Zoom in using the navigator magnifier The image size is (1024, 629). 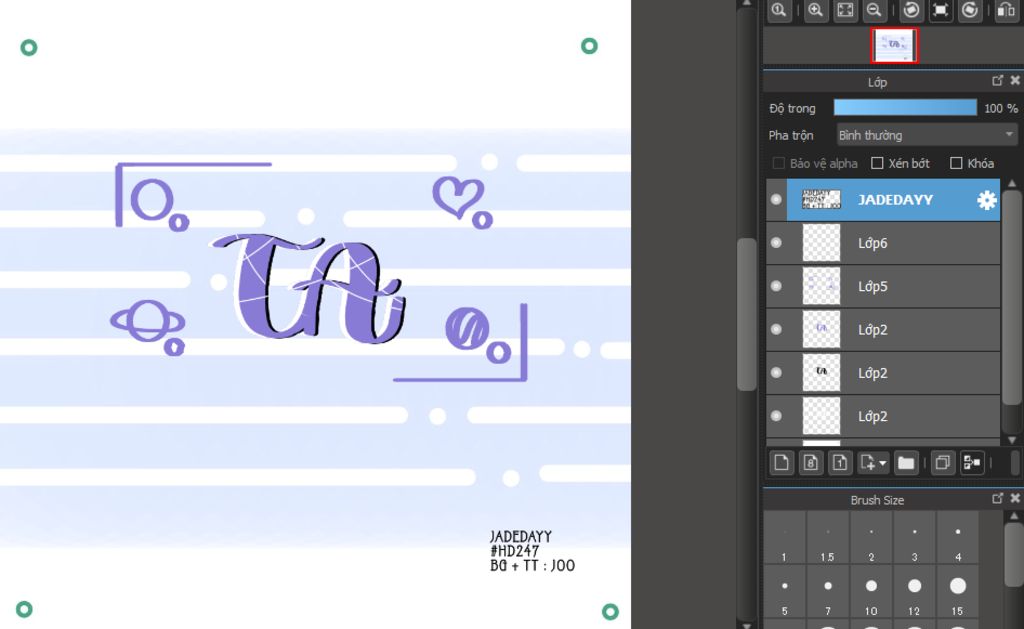[816, 10]
